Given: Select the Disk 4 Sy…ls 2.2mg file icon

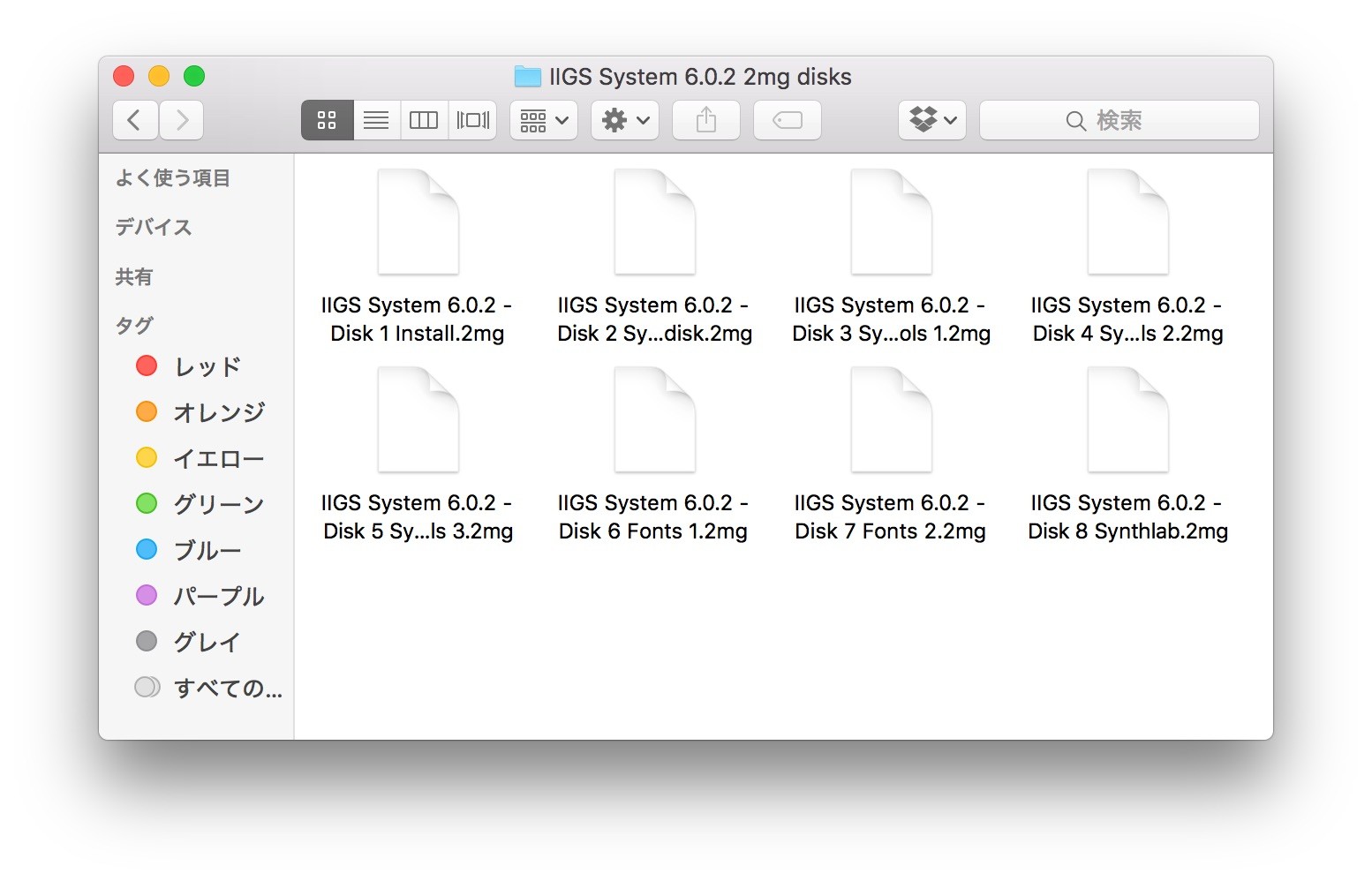Looking at the screenshot, I should (x=1128, y=222).
